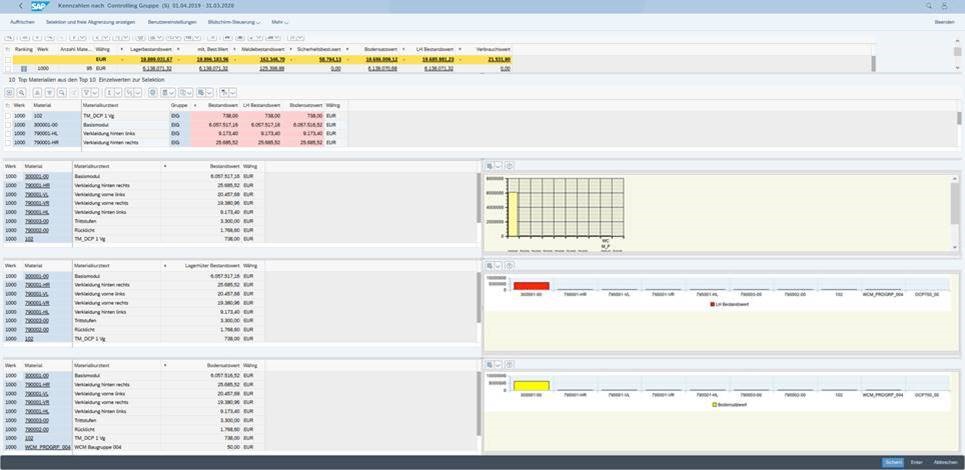Open dropdown arrow in first chart toolbar
The image size is (965, 470).
498,166
